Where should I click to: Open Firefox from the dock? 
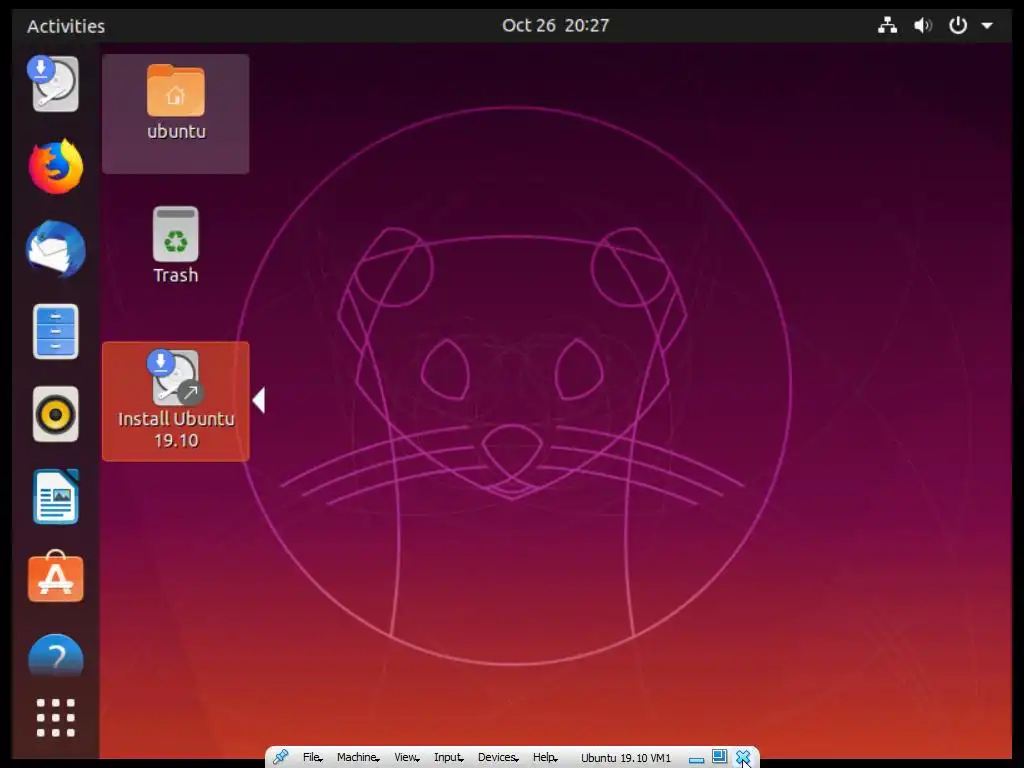[56, 167]
